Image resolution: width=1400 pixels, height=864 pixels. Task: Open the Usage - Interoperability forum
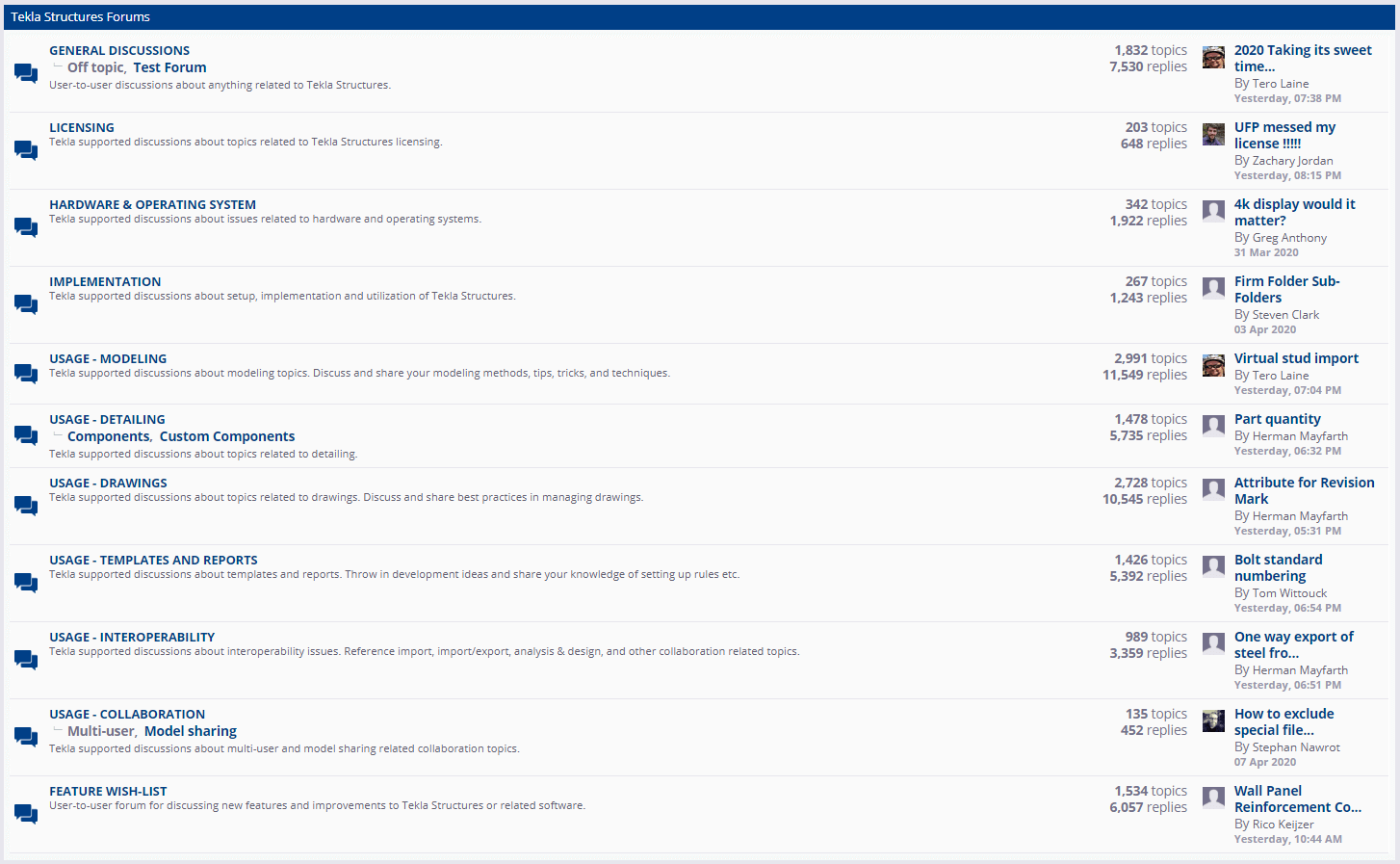point(132,638)
